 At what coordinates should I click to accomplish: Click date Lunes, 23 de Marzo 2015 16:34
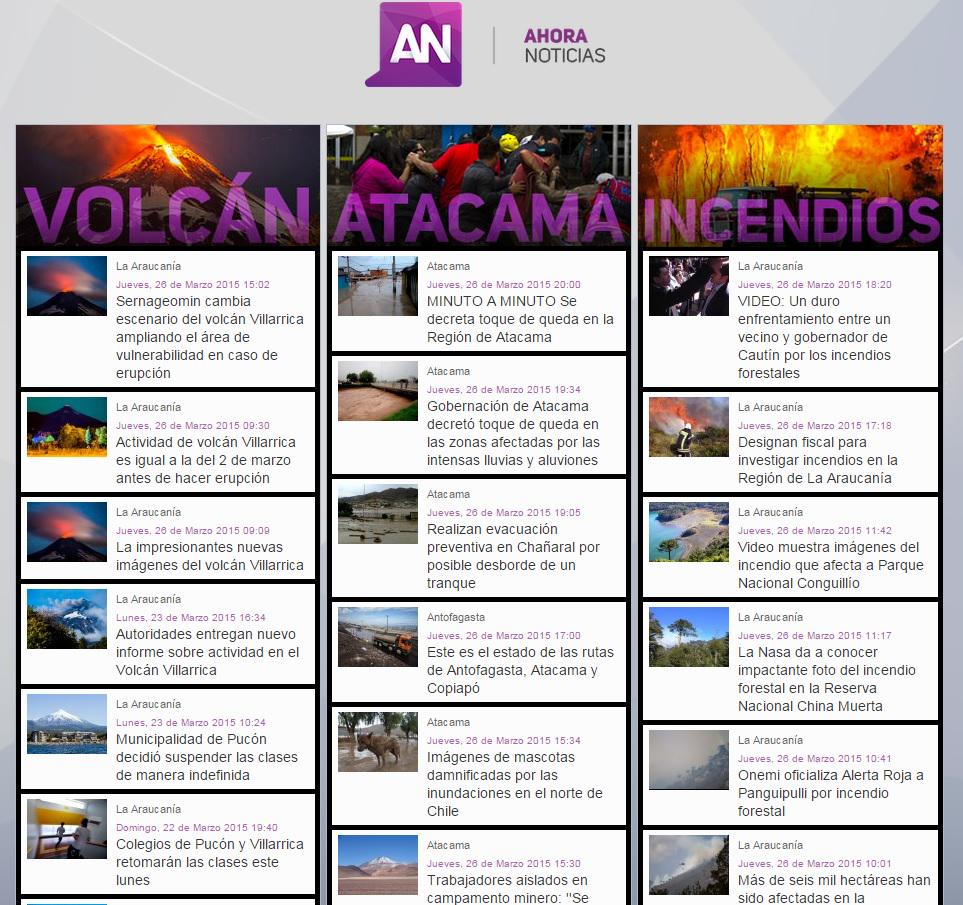(x=191, y=617)
